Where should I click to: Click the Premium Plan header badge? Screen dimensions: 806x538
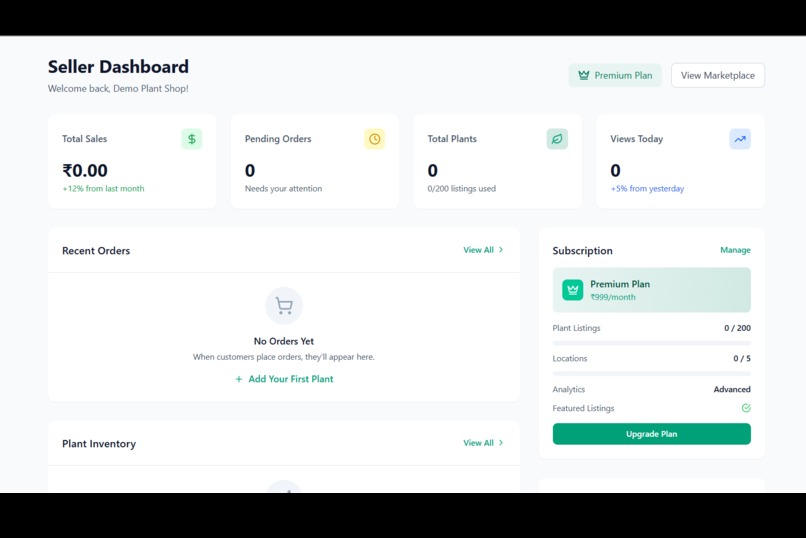(615, 75)
